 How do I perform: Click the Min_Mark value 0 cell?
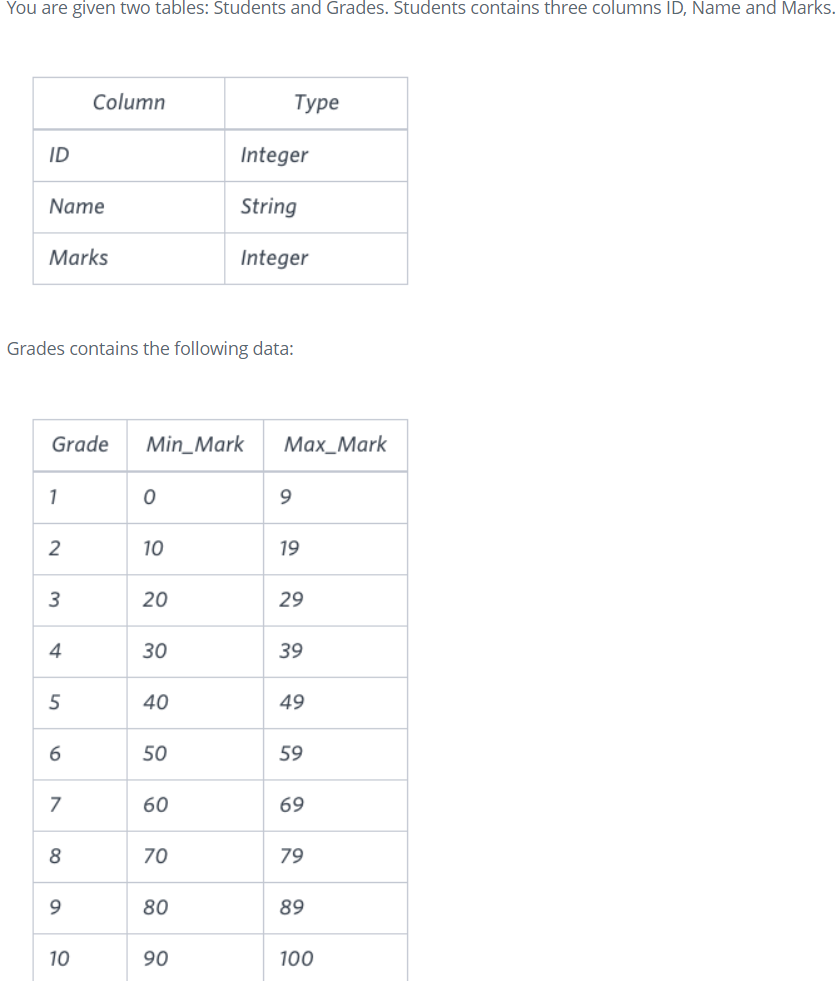coord(195,497)
